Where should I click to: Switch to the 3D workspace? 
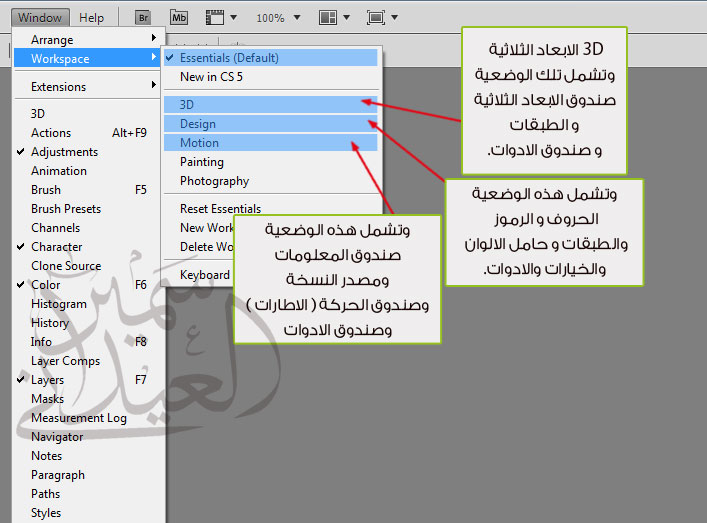pyautogui.click(x=271, y=105)
